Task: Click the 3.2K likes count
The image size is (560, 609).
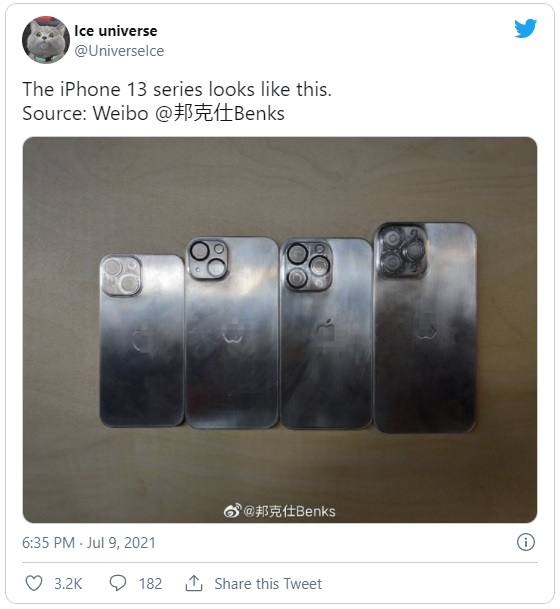Action: [x=68, y=583]
